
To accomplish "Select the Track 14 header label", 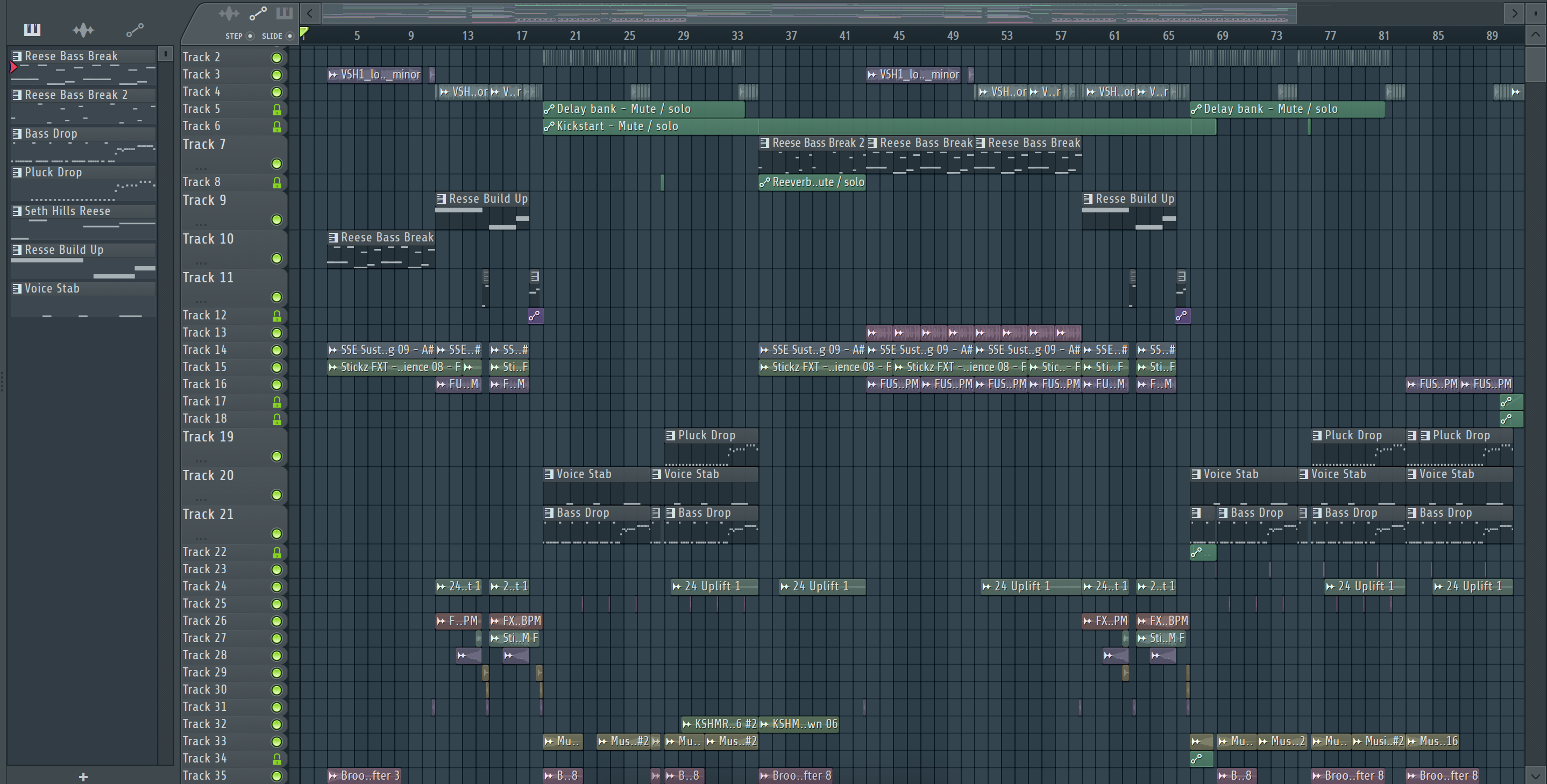I will pos(204,350).
